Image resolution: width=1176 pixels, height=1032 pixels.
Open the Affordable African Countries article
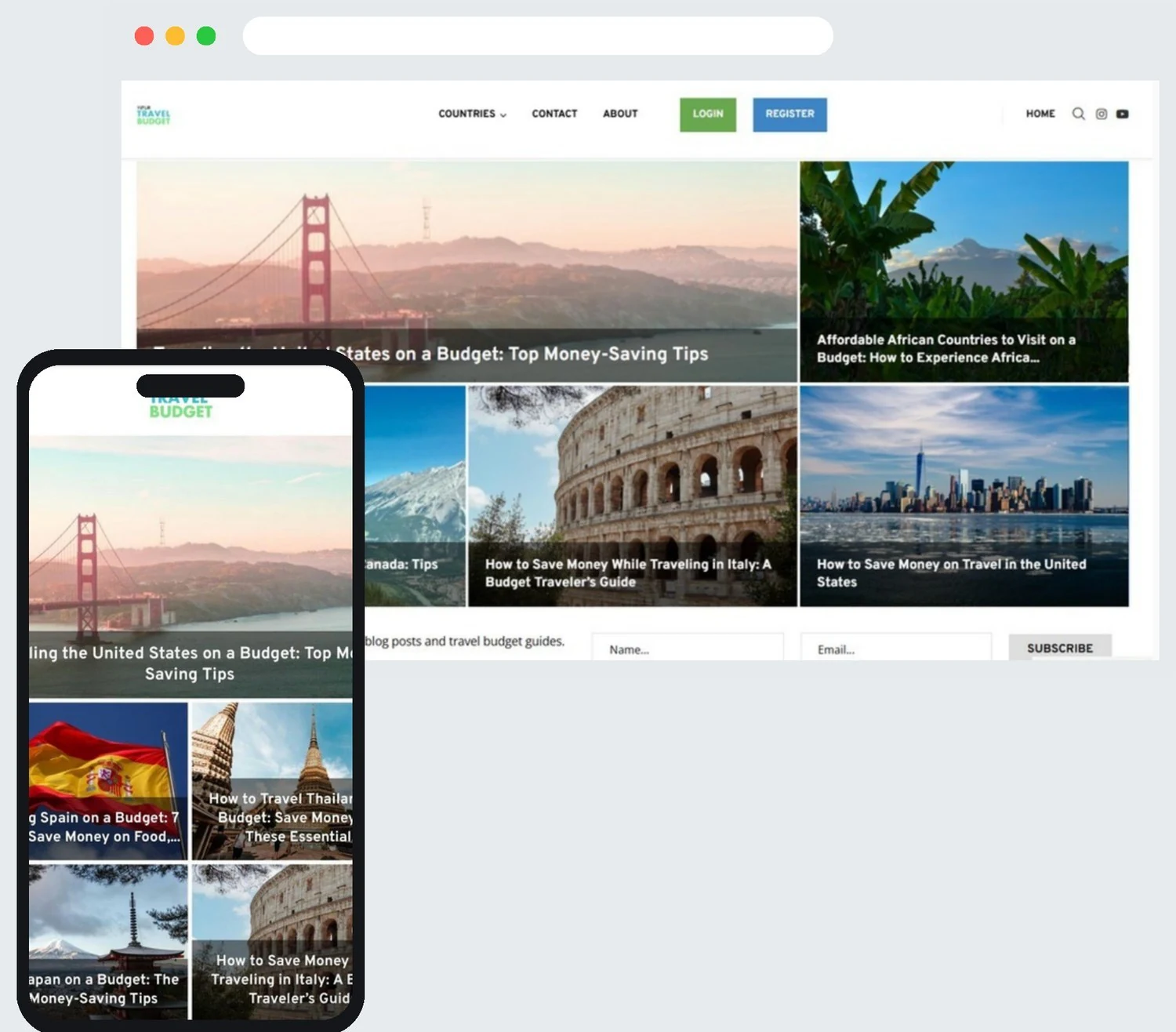[x=964, y=271]
